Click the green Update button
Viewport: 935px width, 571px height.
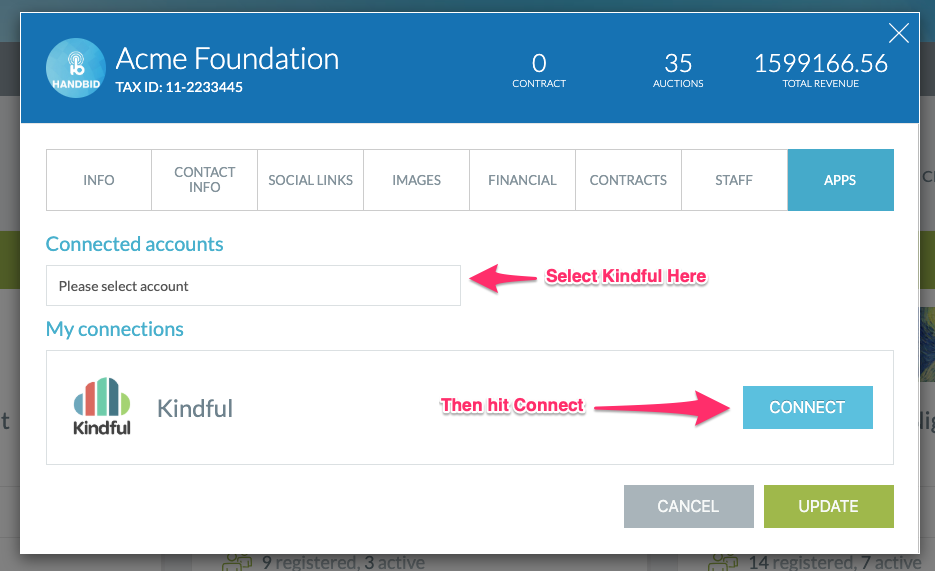(829, 507)
